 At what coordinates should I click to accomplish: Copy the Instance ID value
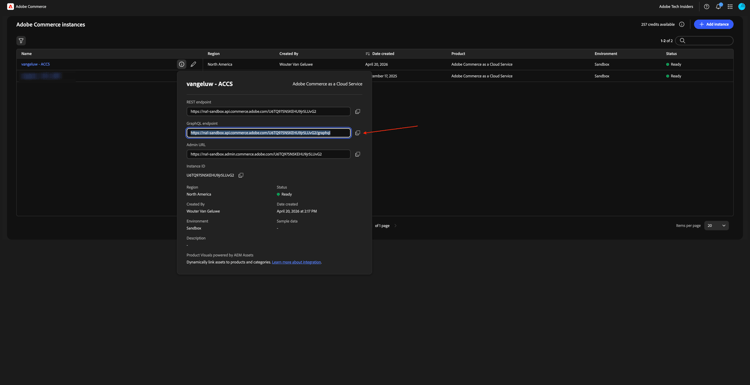(241, 176)
